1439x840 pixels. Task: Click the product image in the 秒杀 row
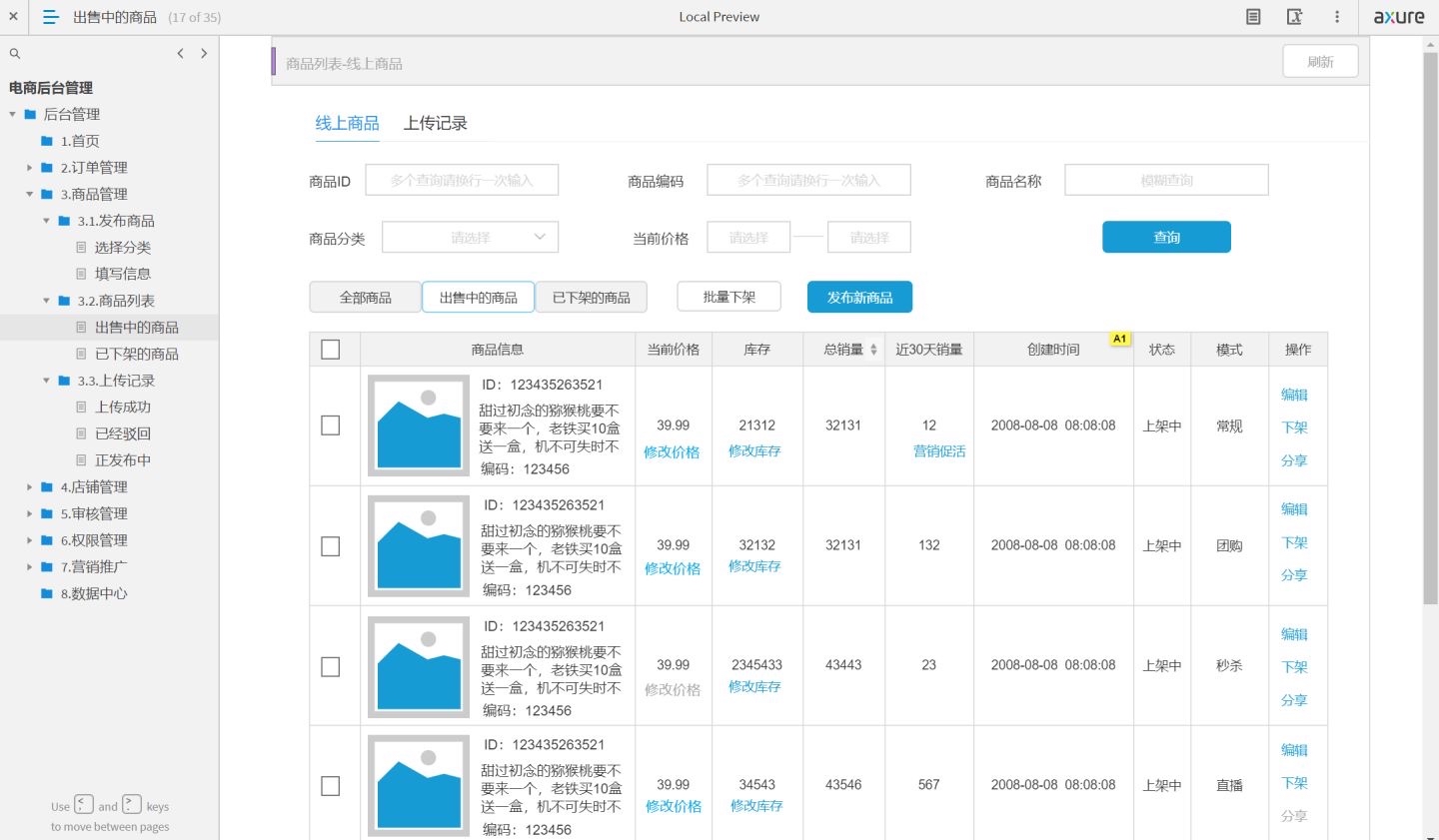419,666
